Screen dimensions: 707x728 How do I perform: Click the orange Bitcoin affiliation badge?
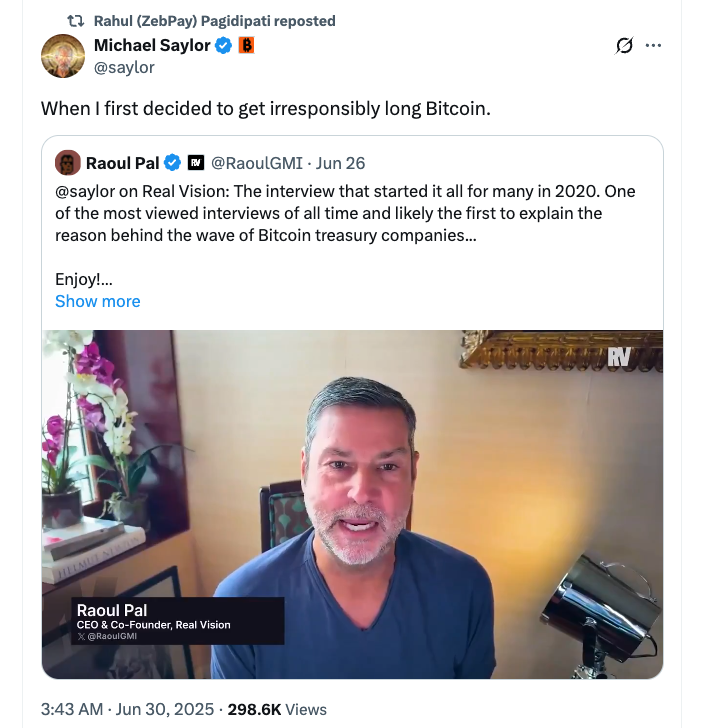click(x=246, y=45)
